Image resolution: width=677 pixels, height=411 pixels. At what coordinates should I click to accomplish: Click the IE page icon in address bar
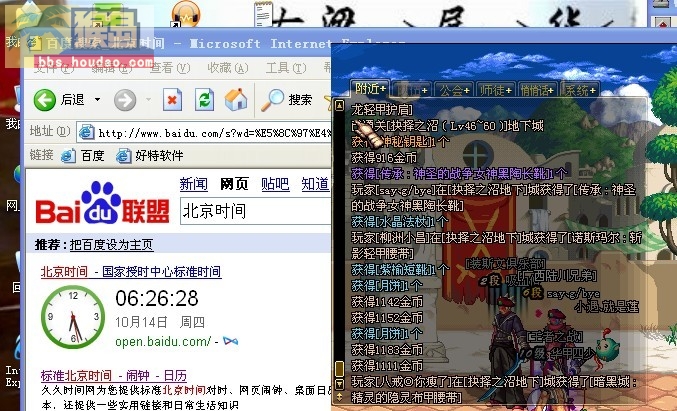[86, 133]
